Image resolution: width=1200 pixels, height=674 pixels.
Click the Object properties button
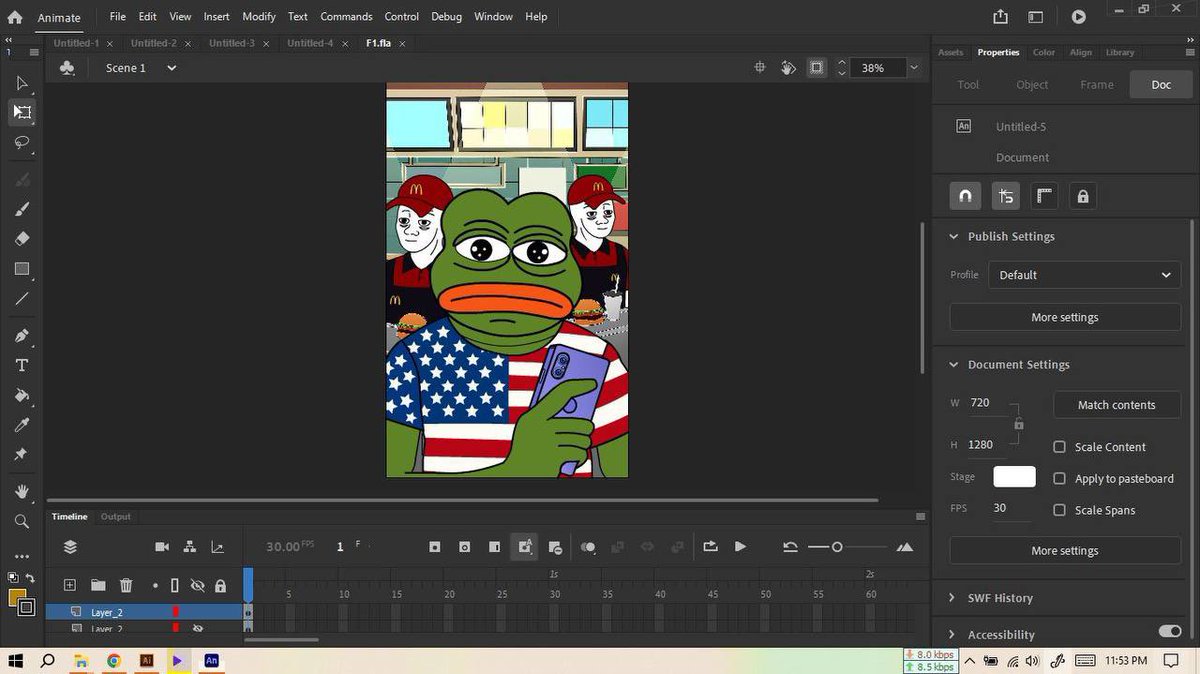coord(1032,85)
